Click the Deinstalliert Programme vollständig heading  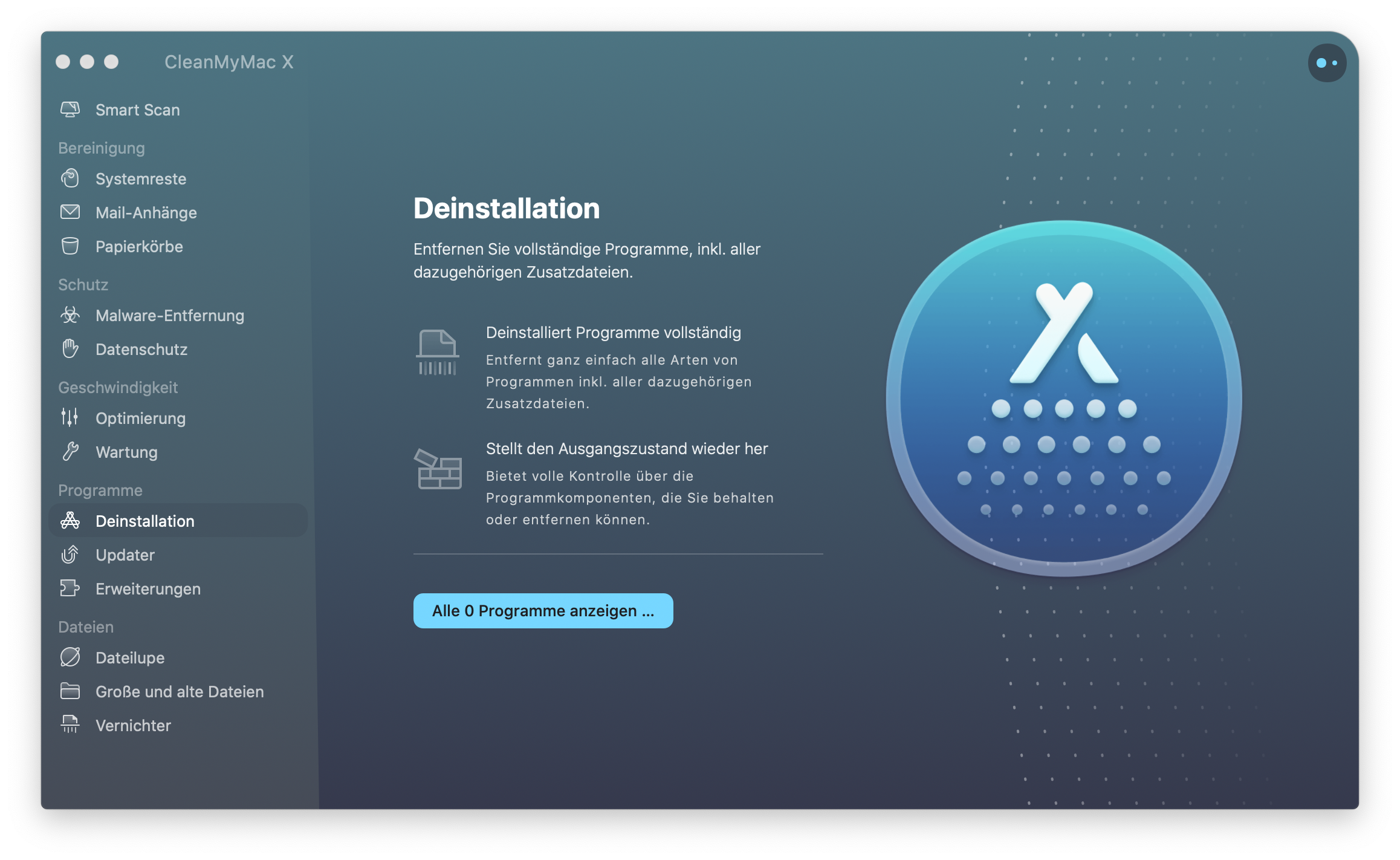pyautogui.click(x=613, y=333)
